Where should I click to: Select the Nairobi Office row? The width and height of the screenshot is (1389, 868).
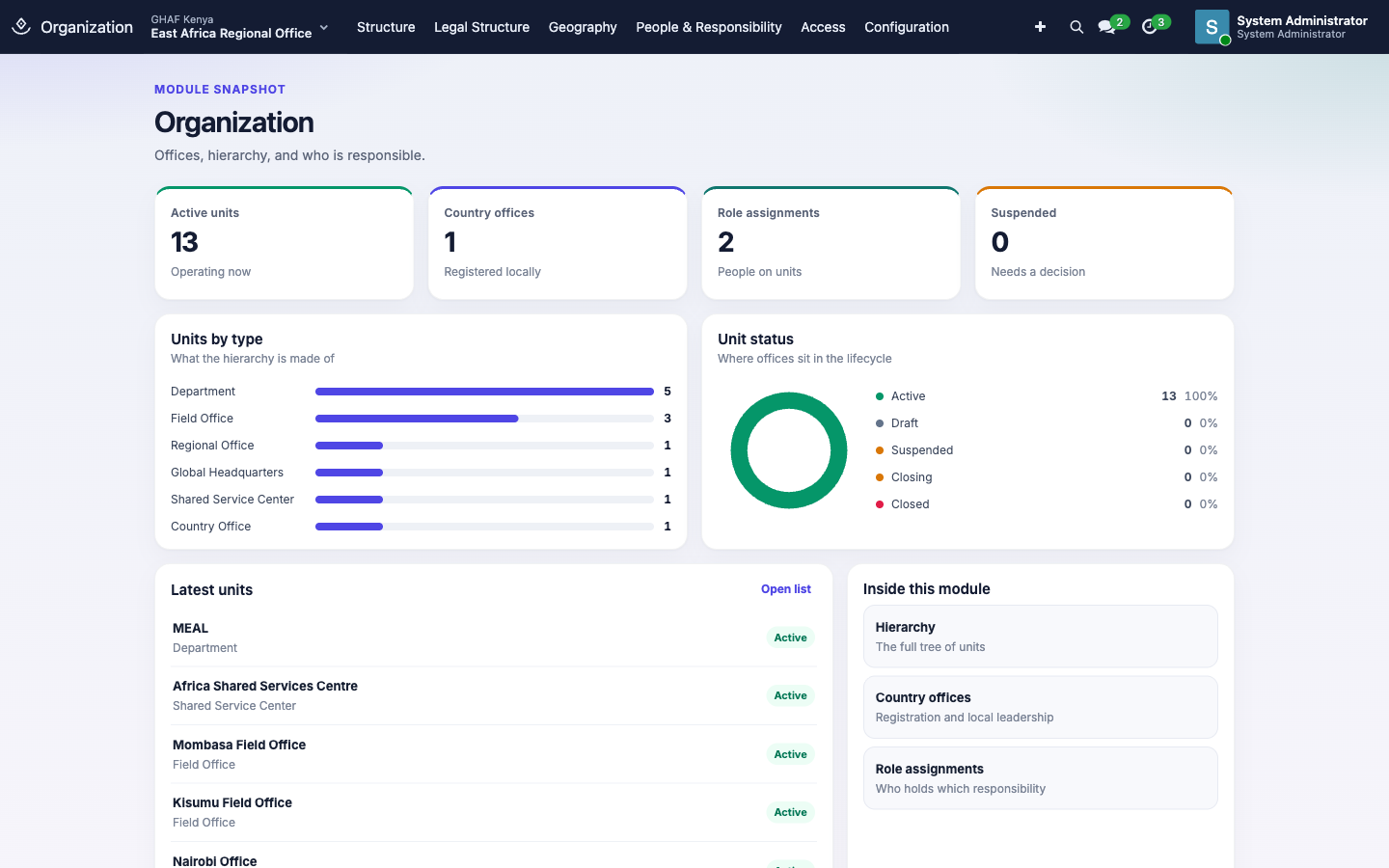[493, 855]
